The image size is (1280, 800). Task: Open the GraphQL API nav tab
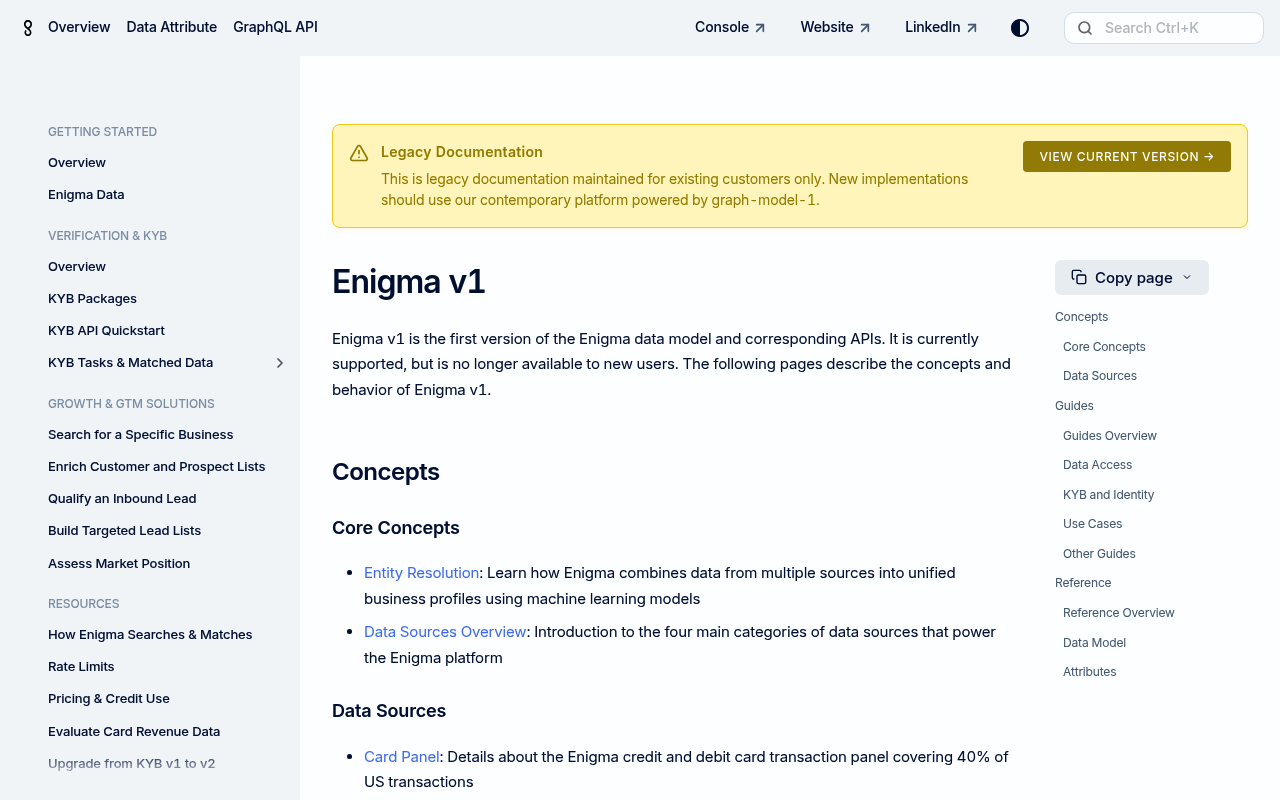click(275, 27)
